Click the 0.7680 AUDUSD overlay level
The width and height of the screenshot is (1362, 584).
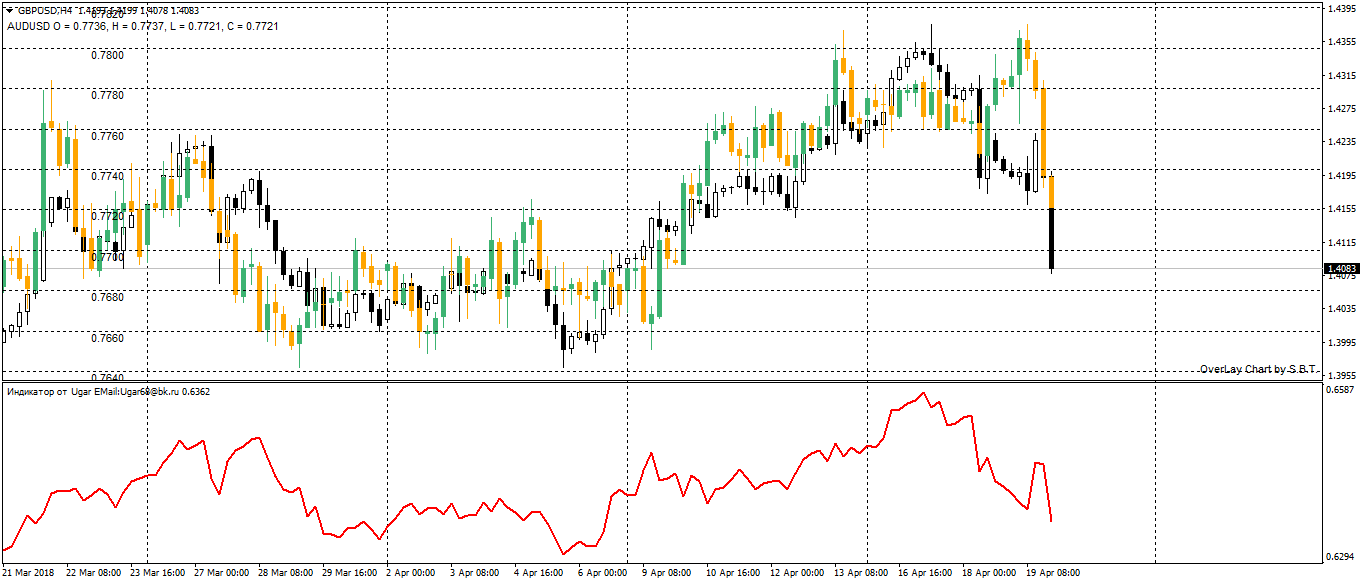pyautogui.click(x=109, y=297)
